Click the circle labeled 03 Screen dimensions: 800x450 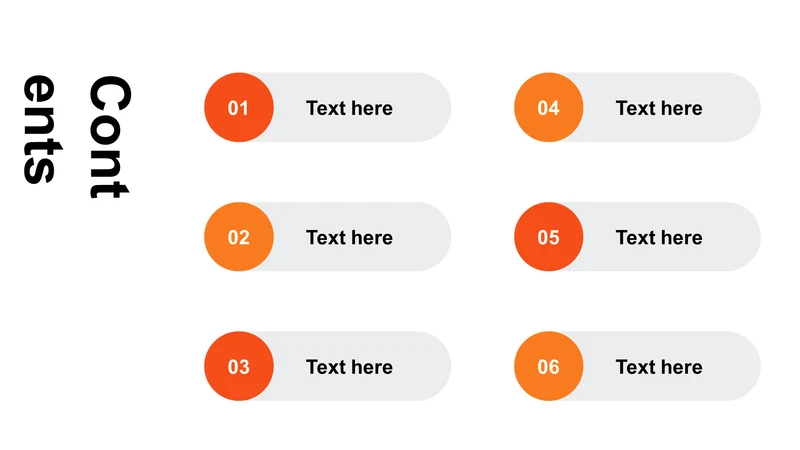238,367
